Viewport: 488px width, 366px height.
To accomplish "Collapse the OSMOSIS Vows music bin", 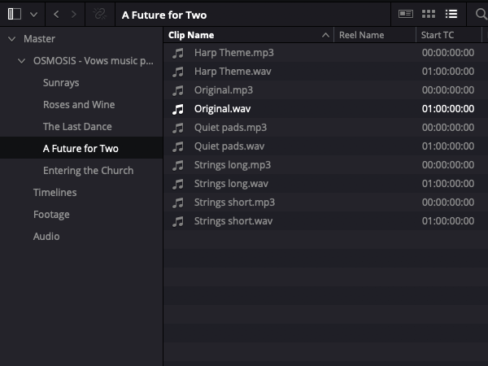I will click(x=21, y=61).
